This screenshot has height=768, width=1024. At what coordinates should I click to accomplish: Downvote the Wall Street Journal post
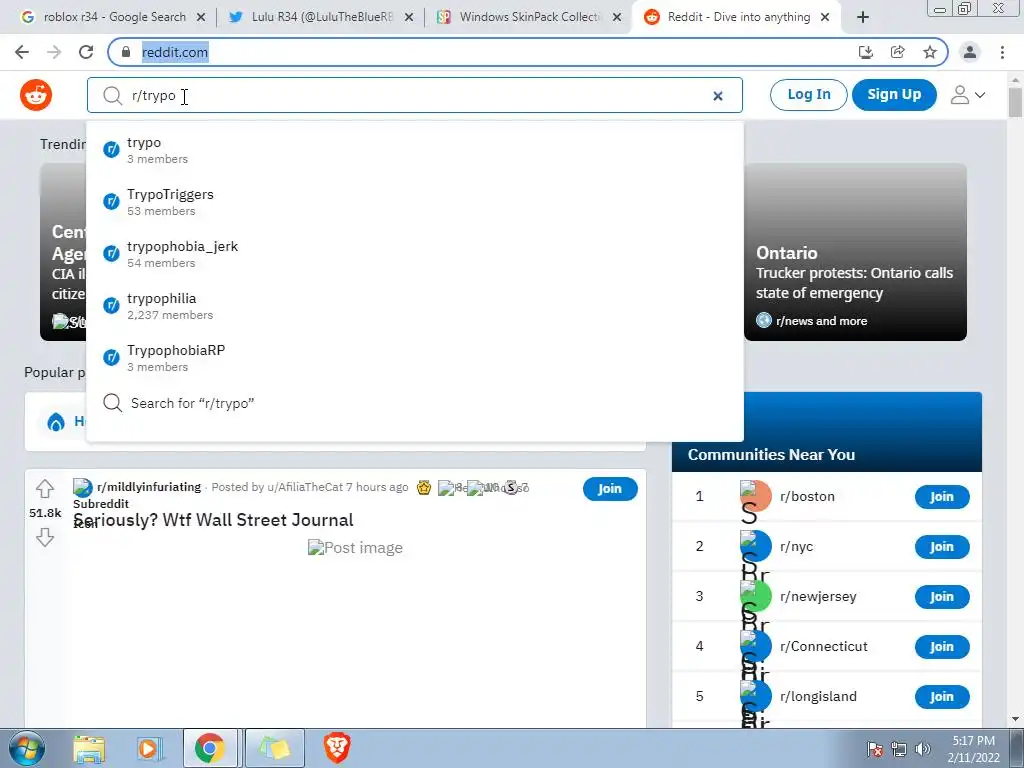[44, 537]
